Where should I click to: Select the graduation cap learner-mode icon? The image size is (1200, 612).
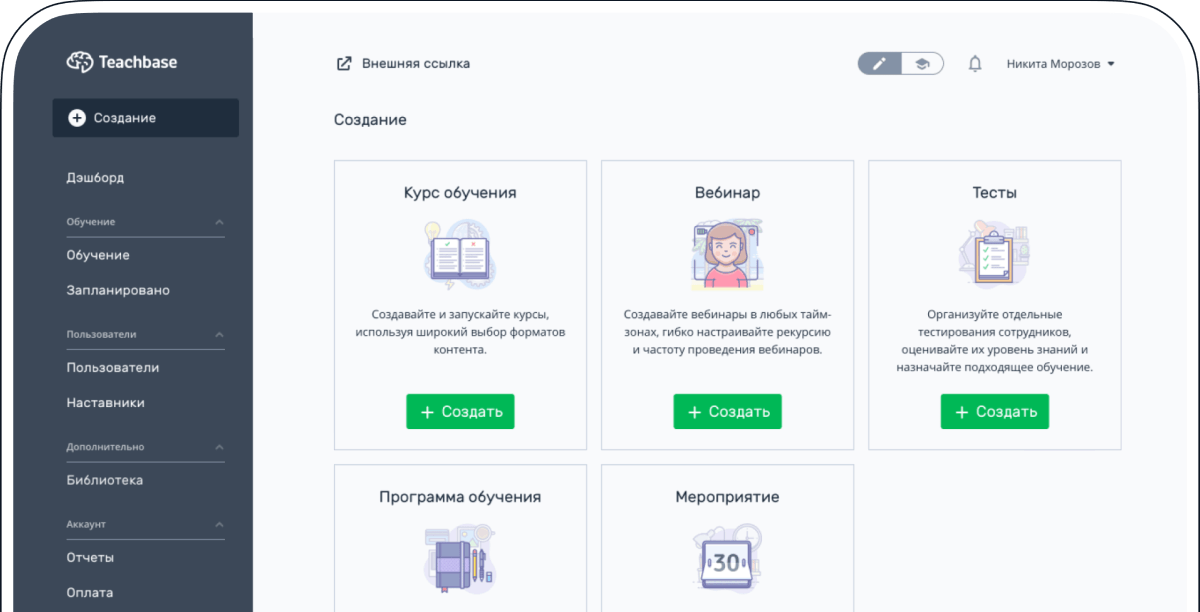tap(922, 62)
